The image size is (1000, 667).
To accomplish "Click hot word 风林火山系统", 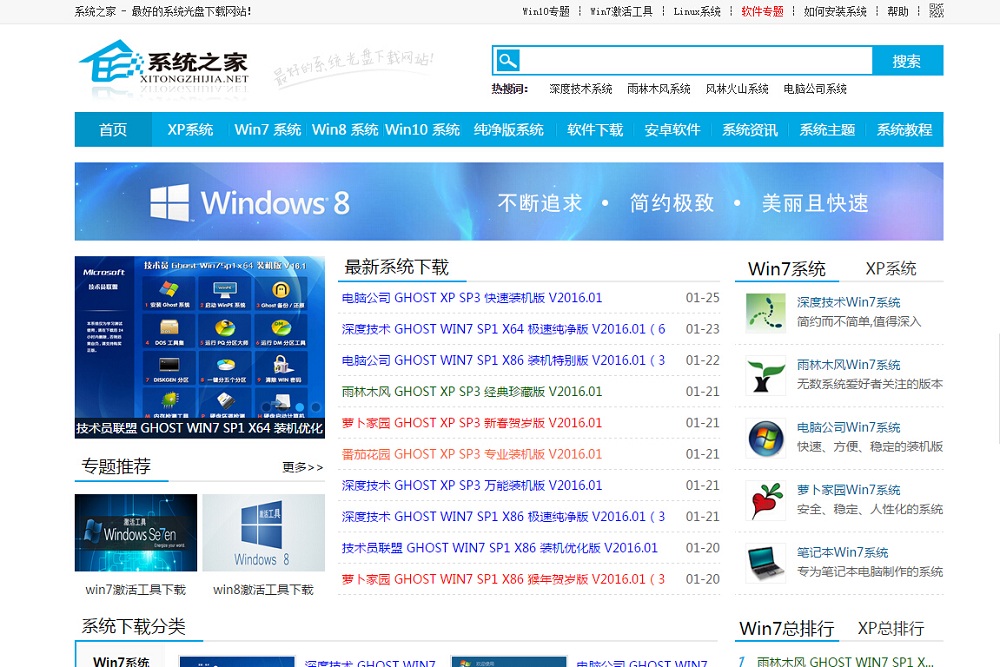I will click(x=737, y=89).
